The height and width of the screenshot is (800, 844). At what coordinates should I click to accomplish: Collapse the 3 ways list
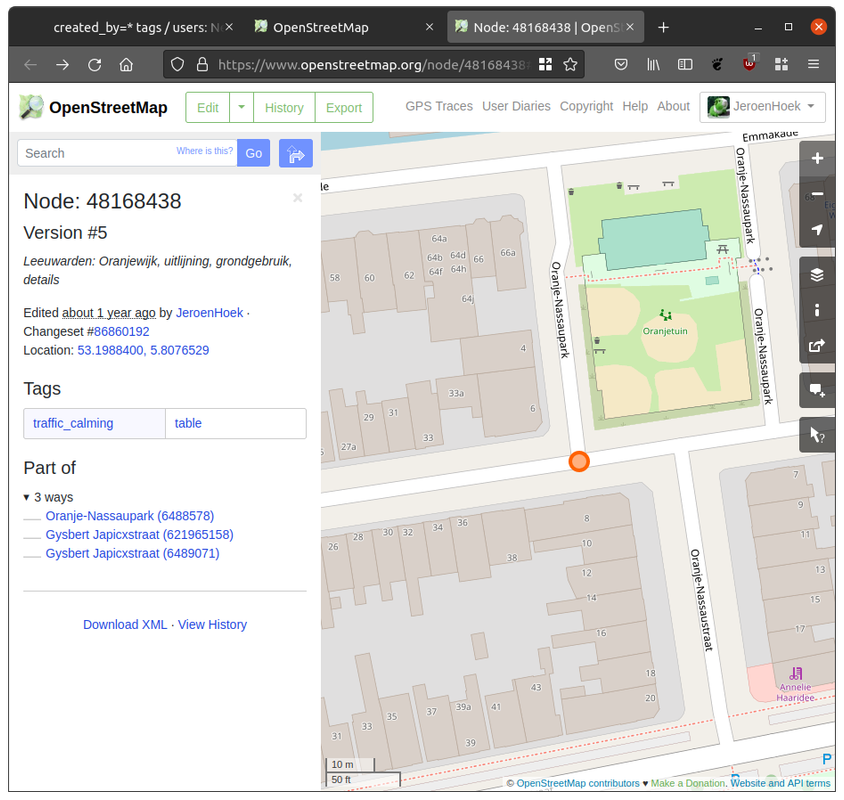pyautogui.click(x=48, y=497)
